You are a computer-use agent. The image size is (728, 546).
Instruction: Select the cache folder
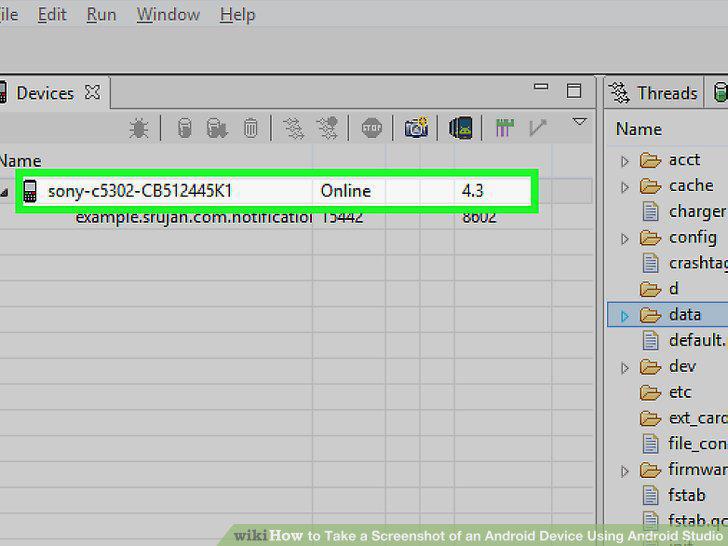[x=691, y=186]
